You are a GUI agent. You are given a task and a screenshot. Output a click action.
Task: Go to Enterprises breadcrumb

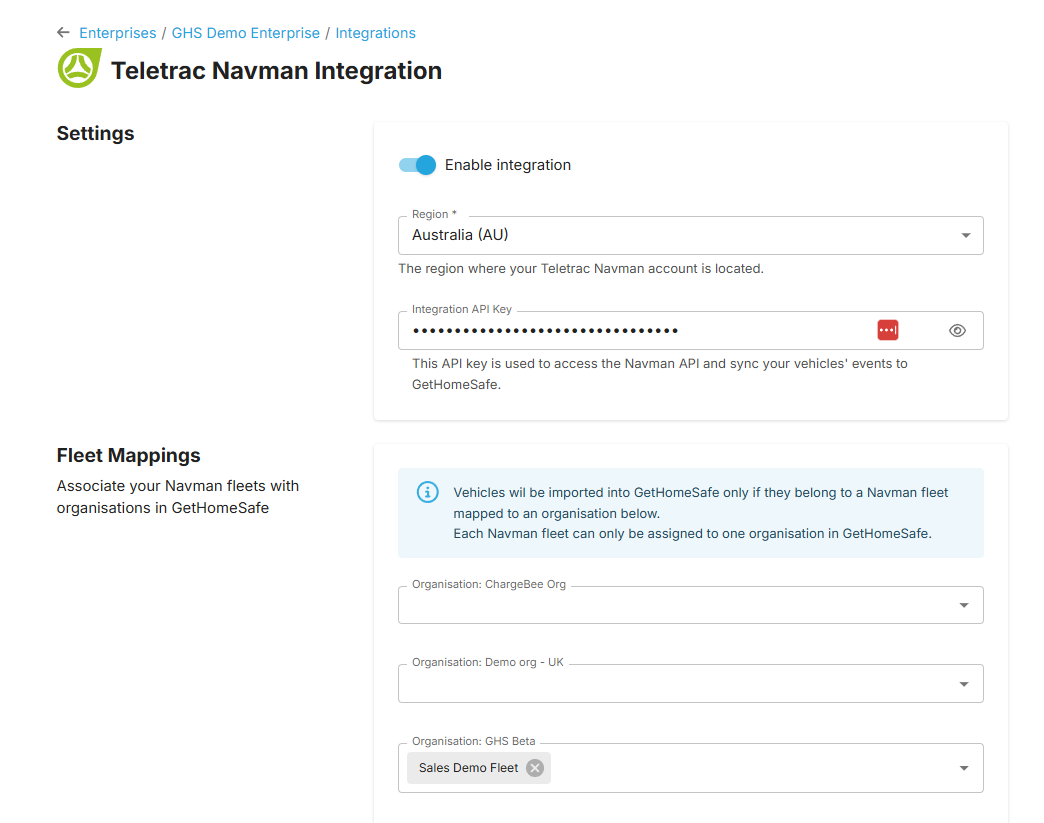pyautogui.click(x=118, y=33)
